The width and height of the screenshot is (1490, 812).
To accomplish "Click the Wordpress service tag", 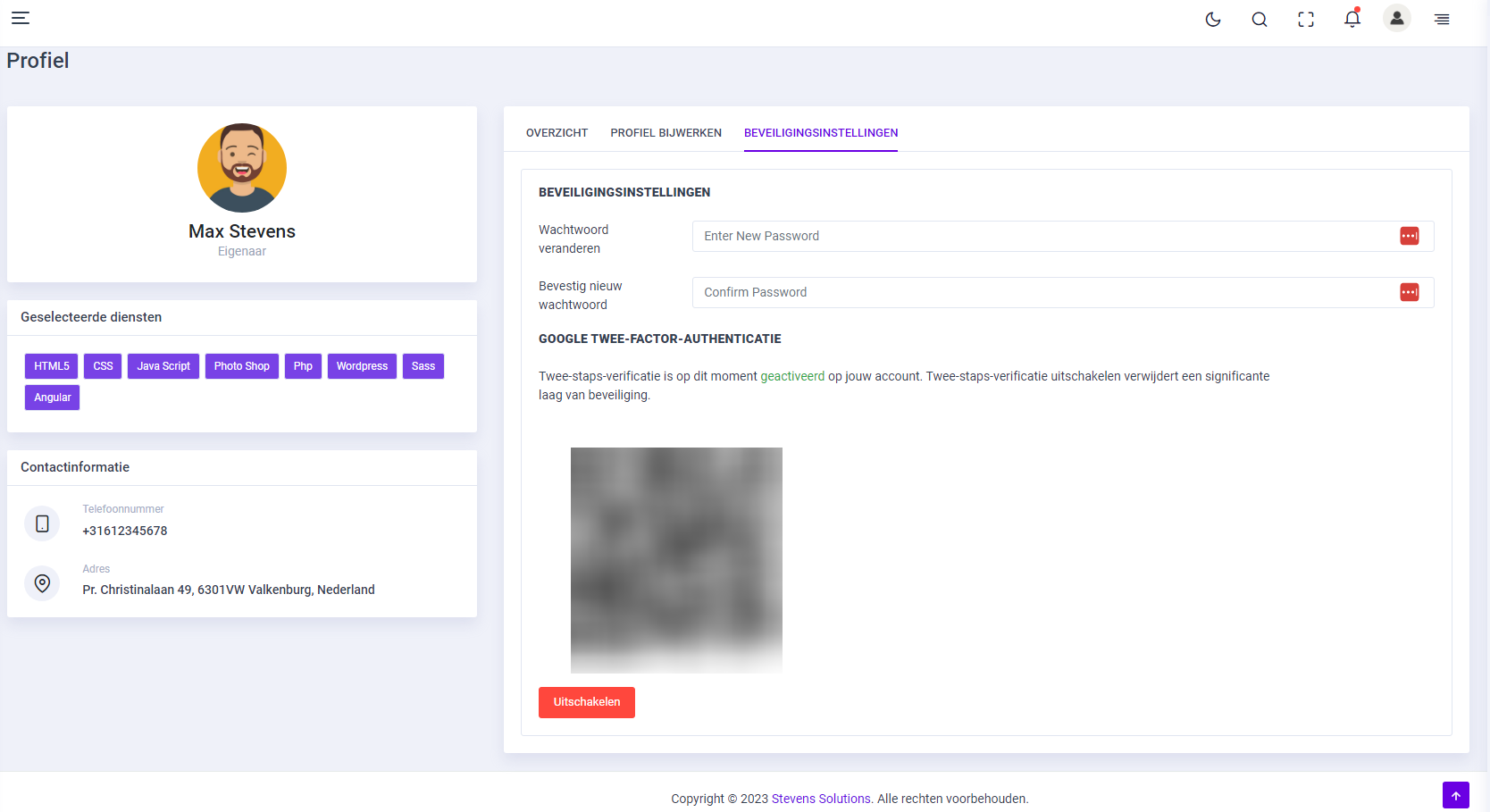I will [362, 366].
